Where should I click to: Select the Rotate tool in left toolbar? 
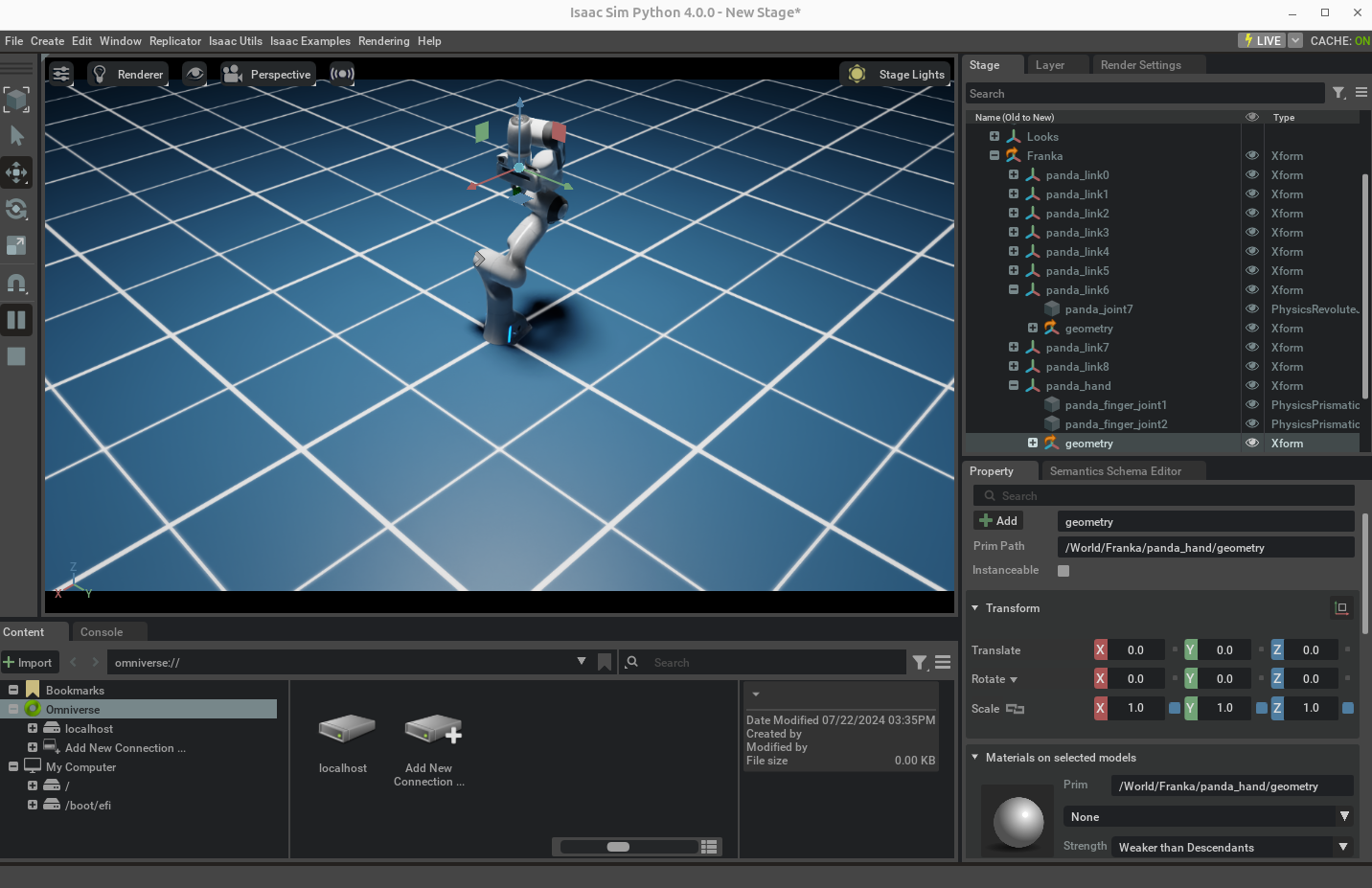[16, 209]
